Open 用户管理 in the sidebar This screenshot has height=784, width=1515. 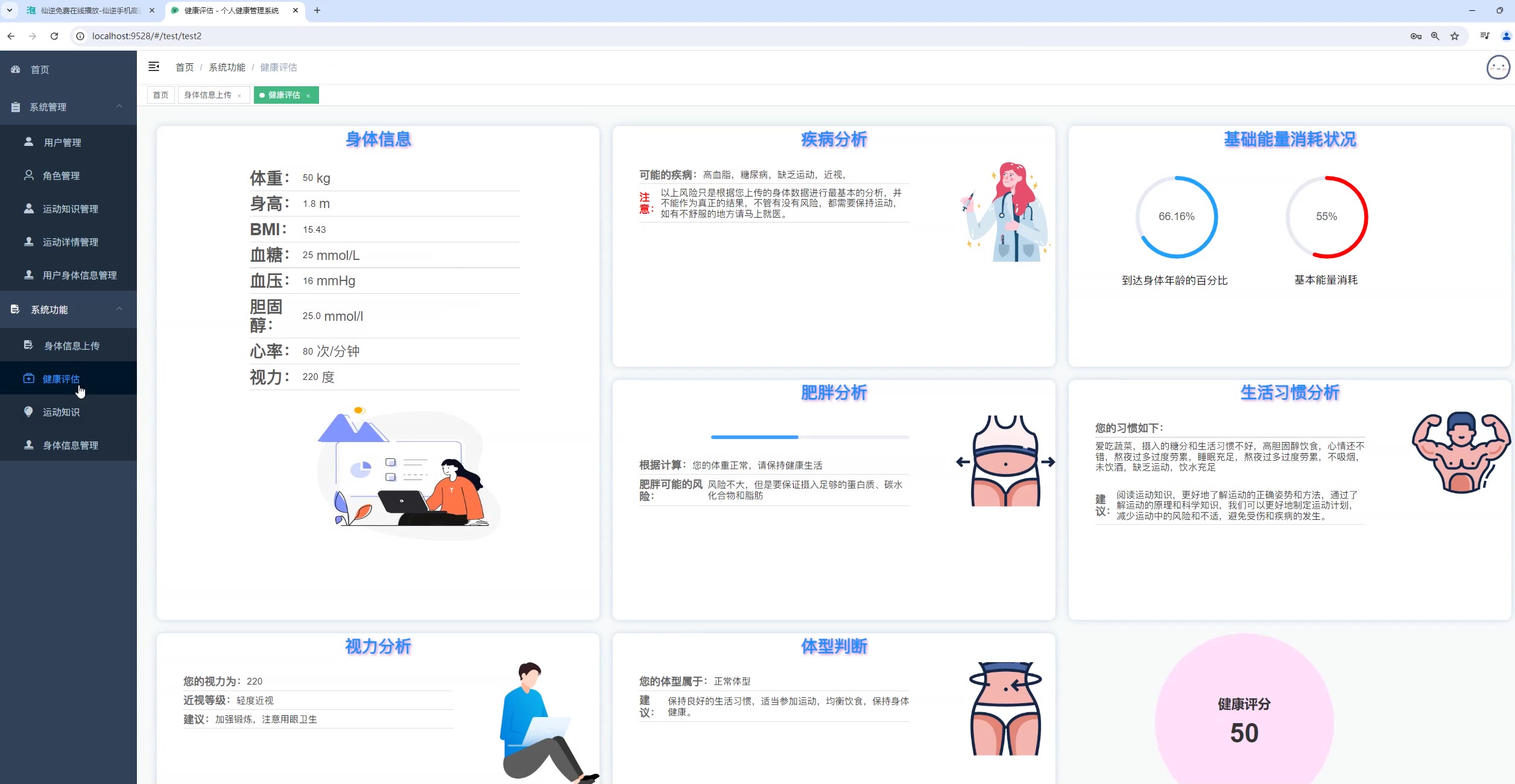point(62,142)
